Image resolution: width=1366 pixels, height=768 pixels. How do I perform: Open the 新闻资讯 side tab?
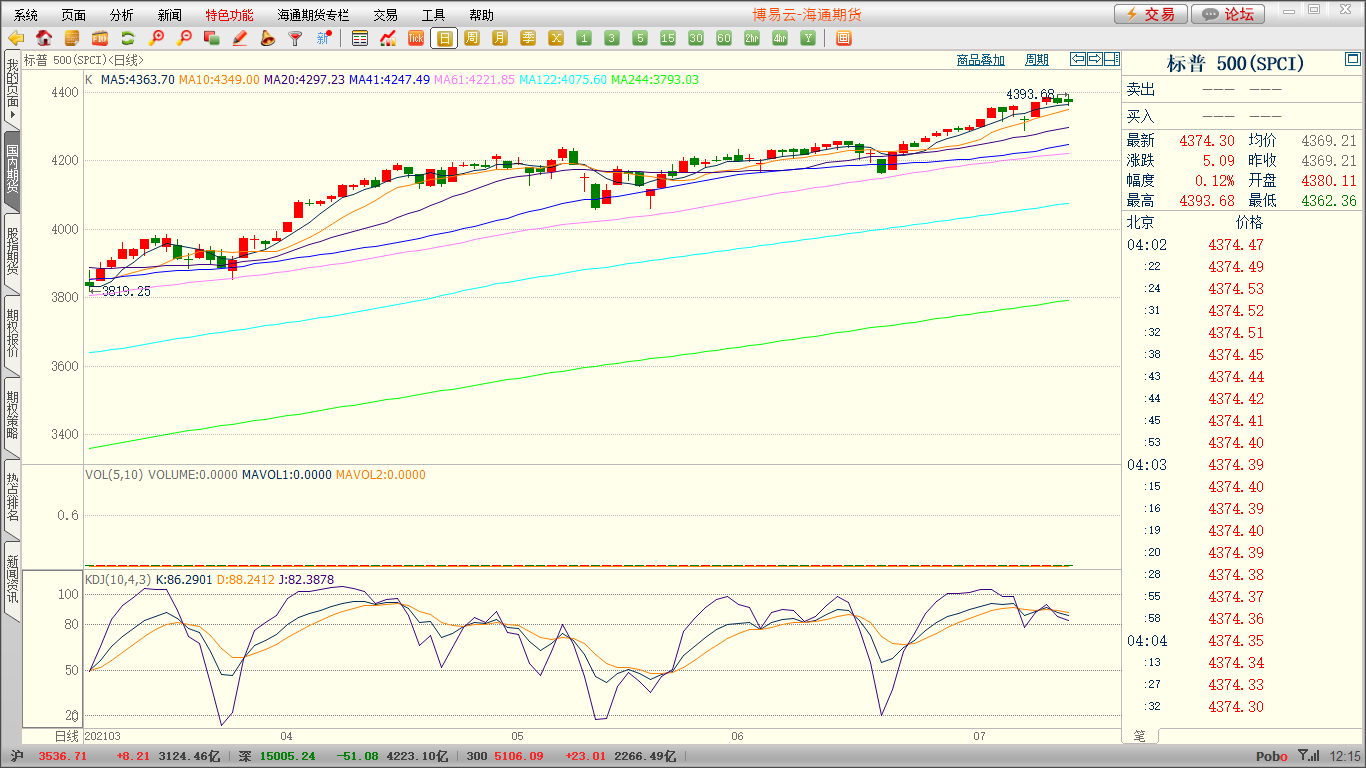coord(12,579)
